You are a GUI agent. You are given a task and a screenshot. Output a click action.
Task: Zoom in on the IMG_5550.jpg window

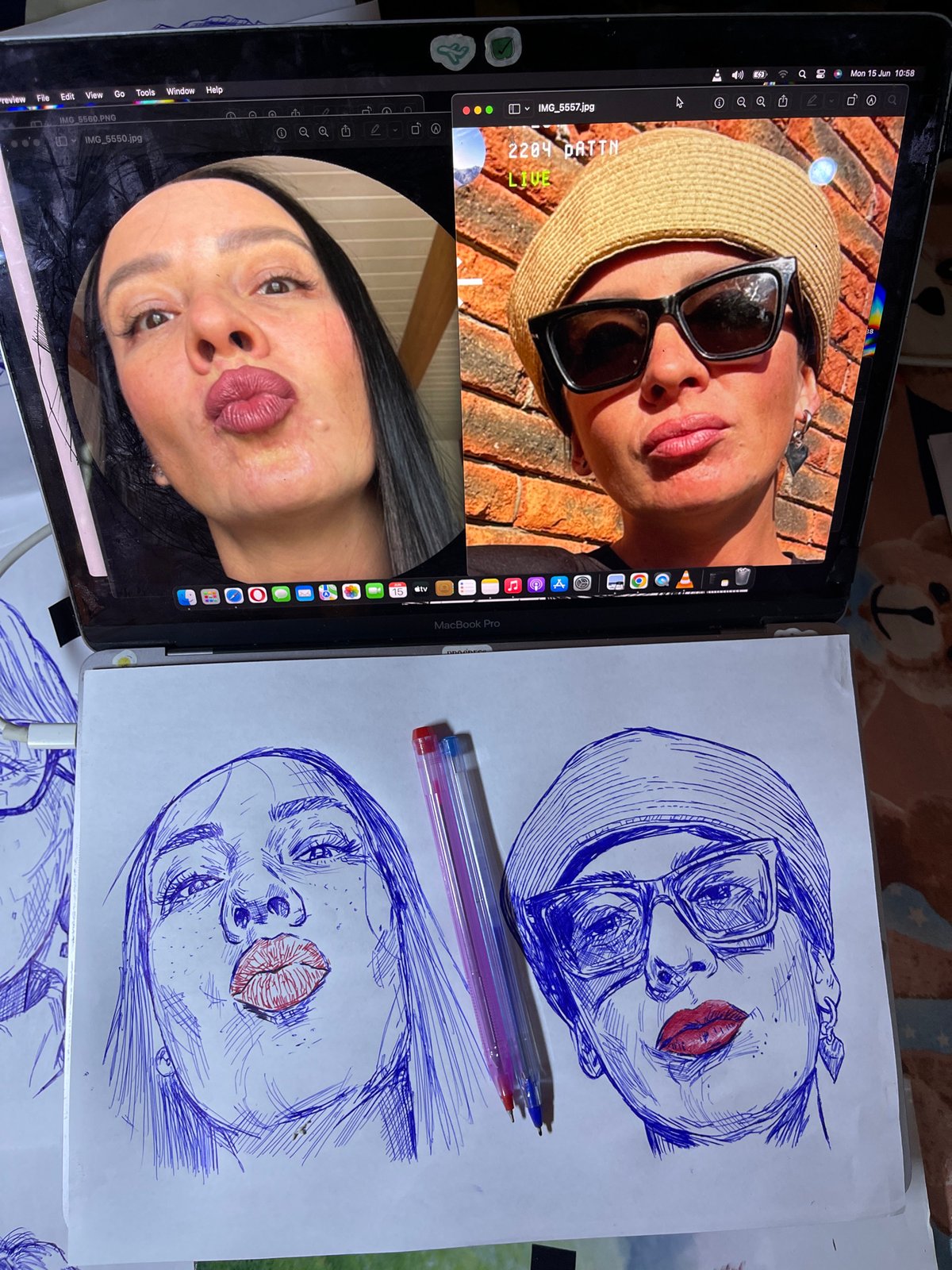coord(324,132)
